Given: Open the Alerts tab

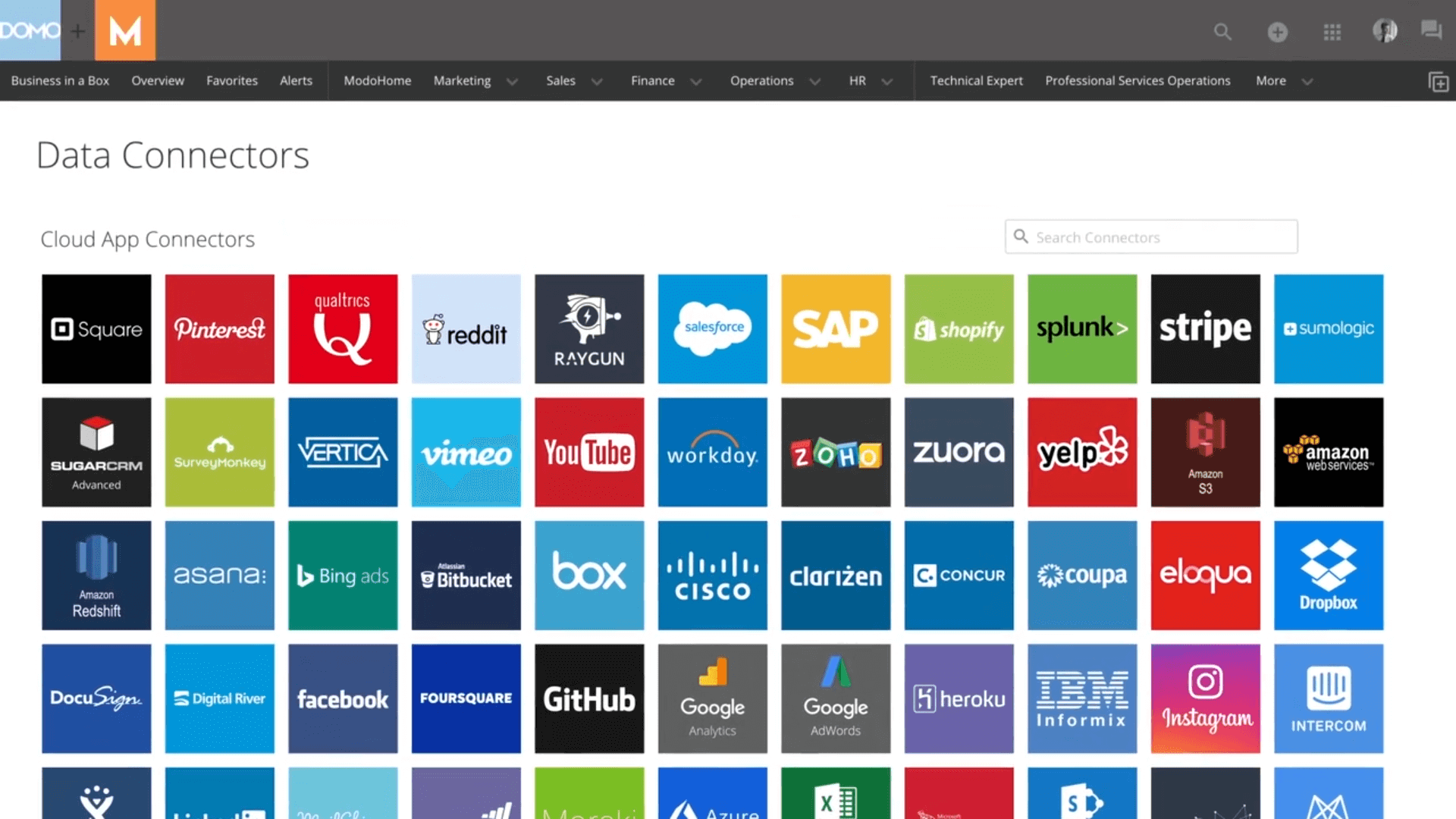Looking at the screenshot, I should click(296, 80).
